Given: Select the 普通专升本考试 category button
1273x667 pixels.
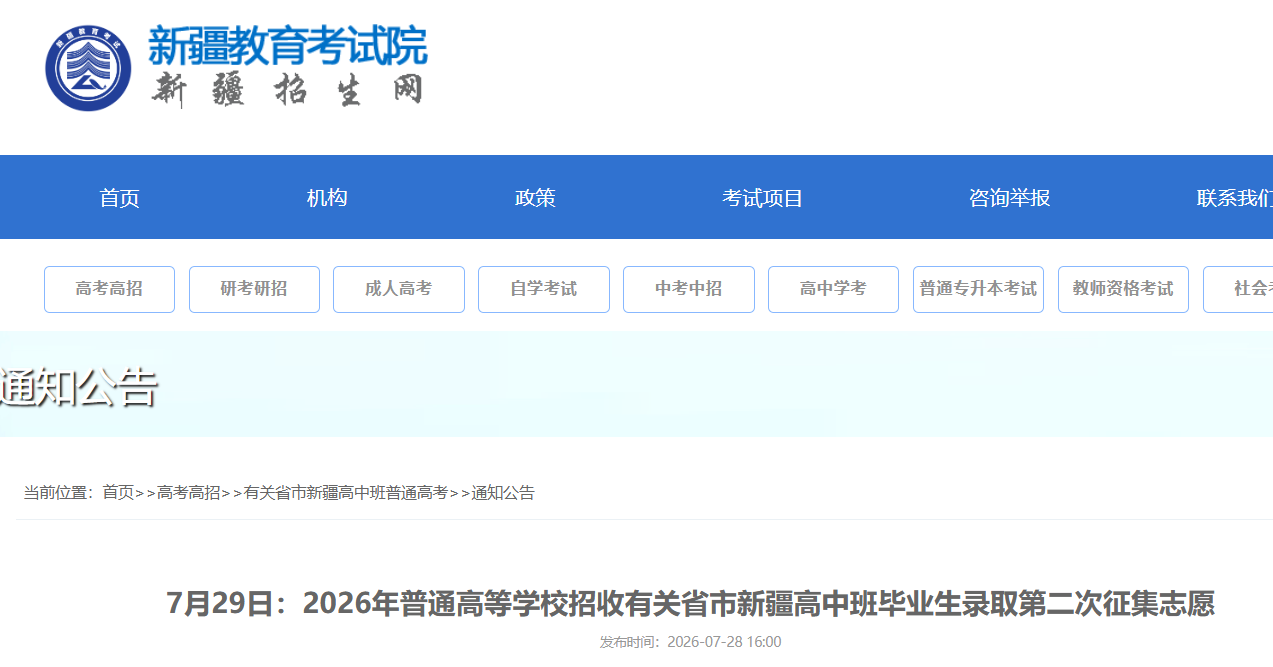Looking at the screenshot, I should point(978,289).
